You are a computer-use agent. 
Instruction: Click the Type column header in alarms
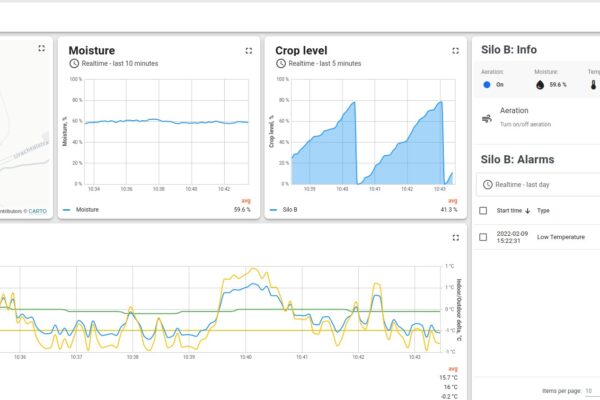[x=544, y=211]
